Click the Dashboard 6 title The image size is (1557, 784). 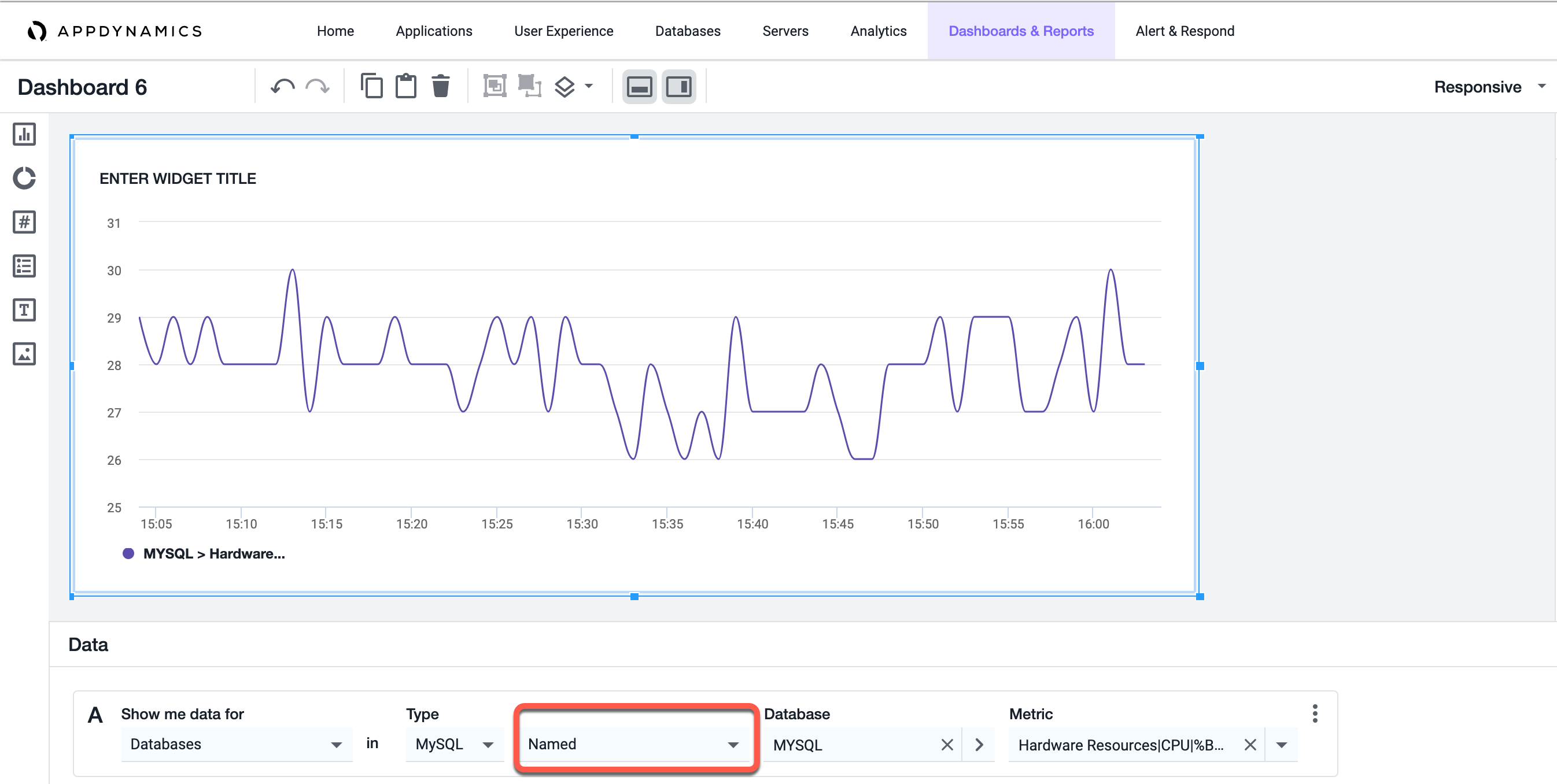click(x=82, y=87)
